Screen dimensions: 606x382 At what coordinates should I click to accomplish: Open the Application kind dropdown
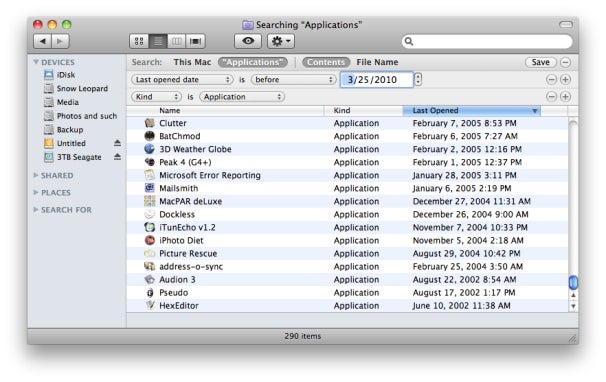242,97
